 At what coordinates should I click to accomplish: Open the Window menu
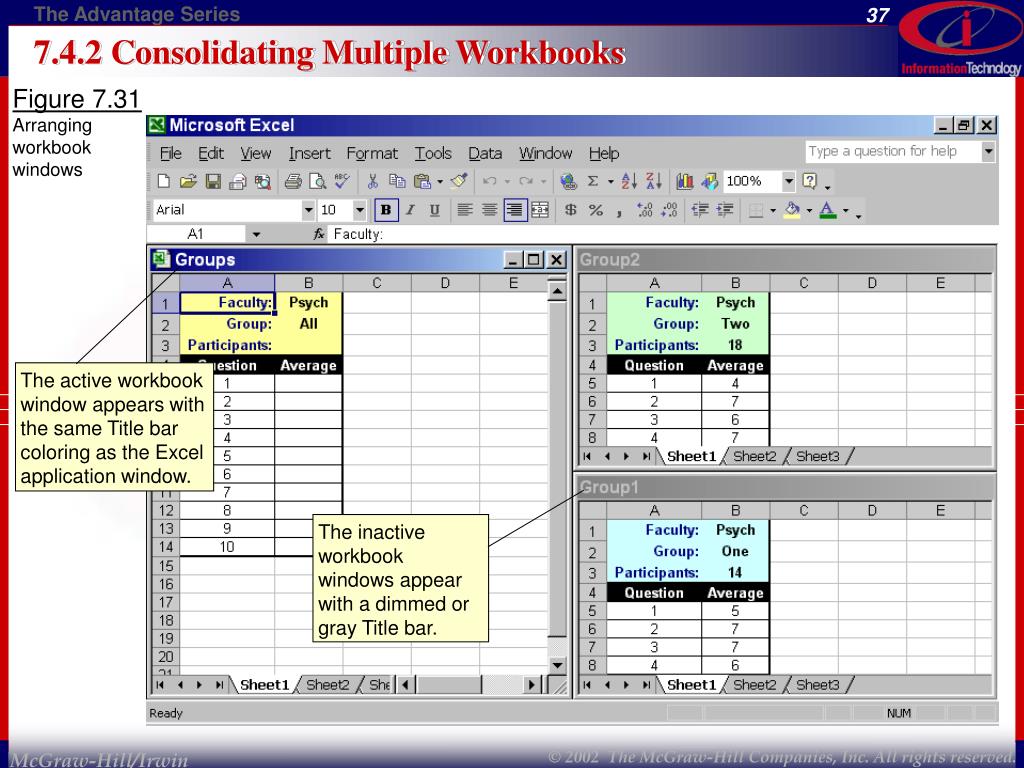[x=545, y=153]
